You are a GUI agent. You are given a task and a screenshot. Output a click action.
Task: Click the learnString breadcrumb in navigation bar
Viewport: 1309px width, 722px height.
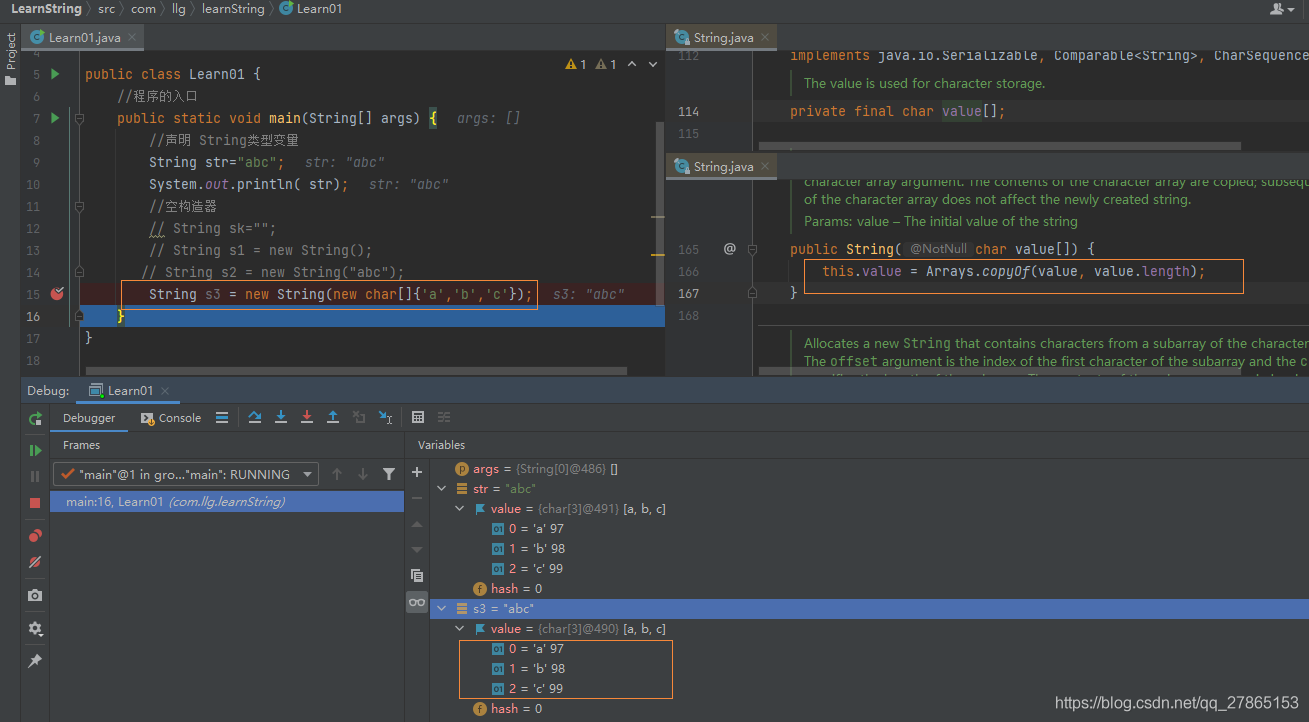tap(233, 9)
